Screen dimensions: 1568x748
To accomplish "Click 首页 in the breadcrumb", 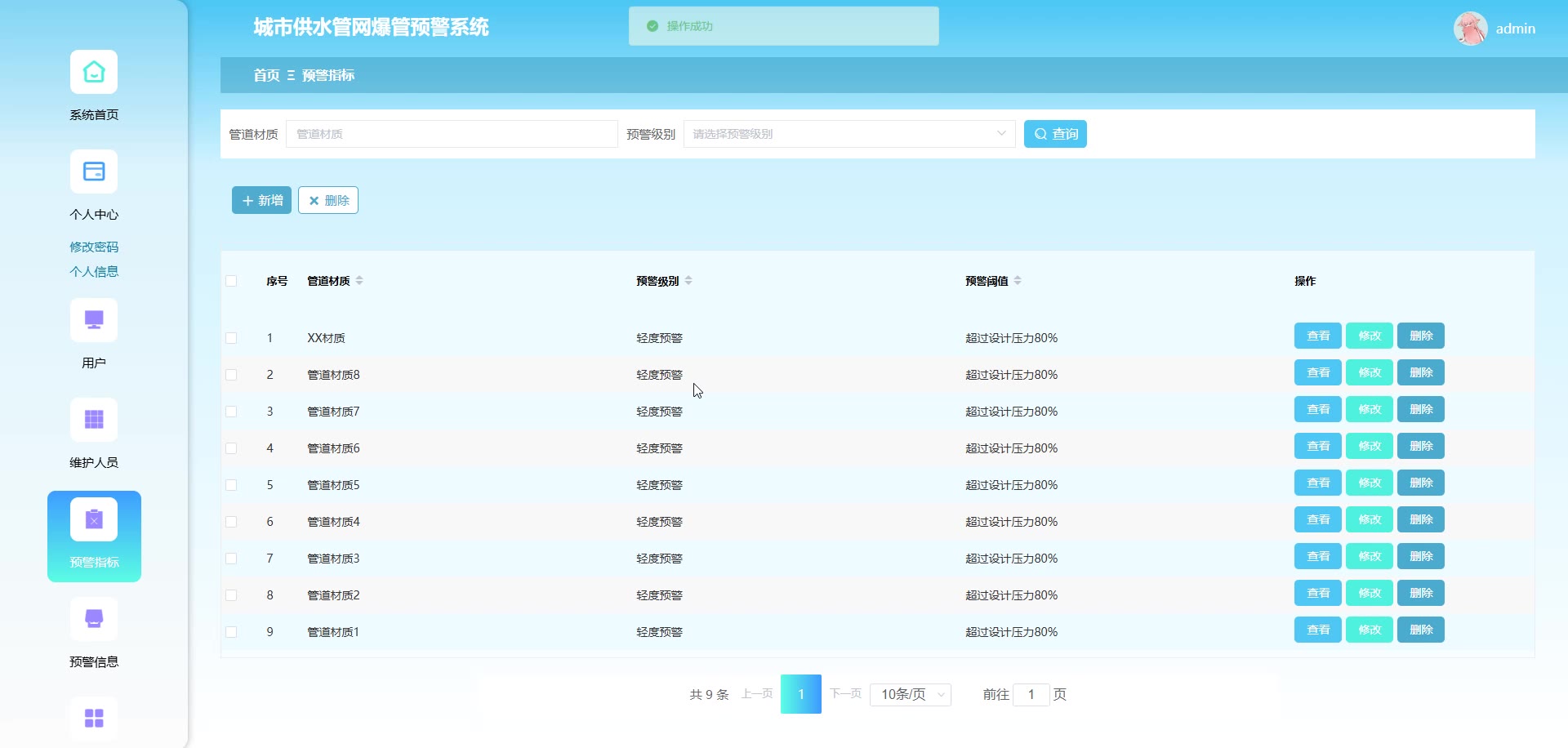I will tap(266, 75).
